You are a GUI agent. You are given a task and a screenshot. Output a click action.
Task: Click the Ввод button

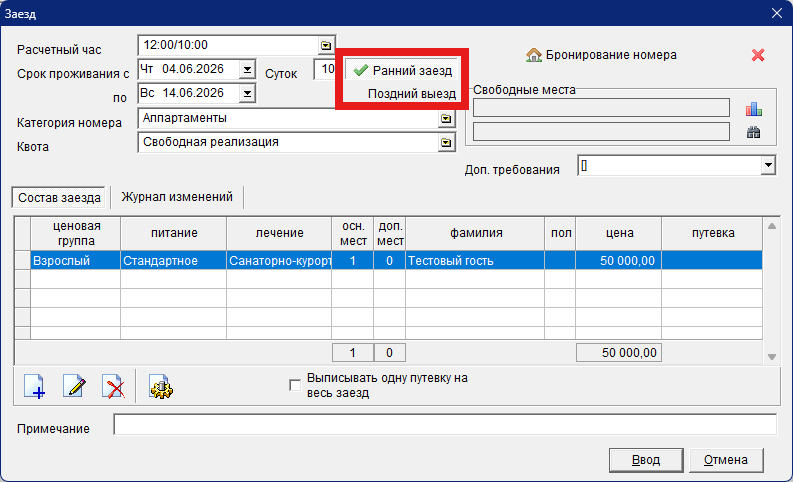(x=646, y=460)
